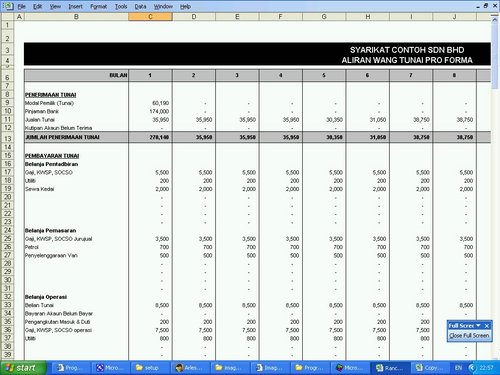
Task: Open the Full Screen toolbar options dropdown arrow
Action: (478, 325)
